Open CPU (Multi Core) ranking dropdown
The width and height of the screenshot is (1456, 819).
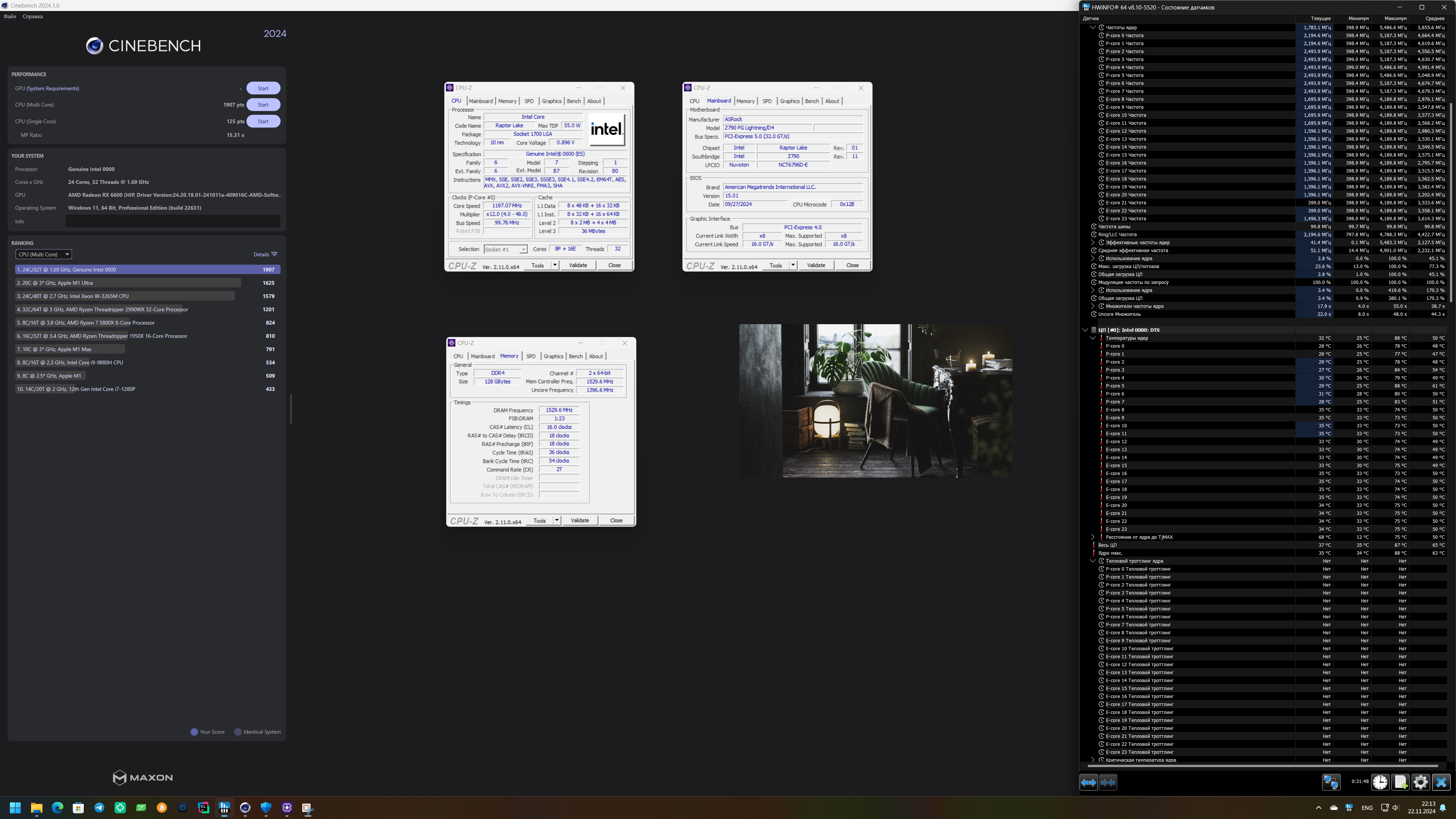44,254
